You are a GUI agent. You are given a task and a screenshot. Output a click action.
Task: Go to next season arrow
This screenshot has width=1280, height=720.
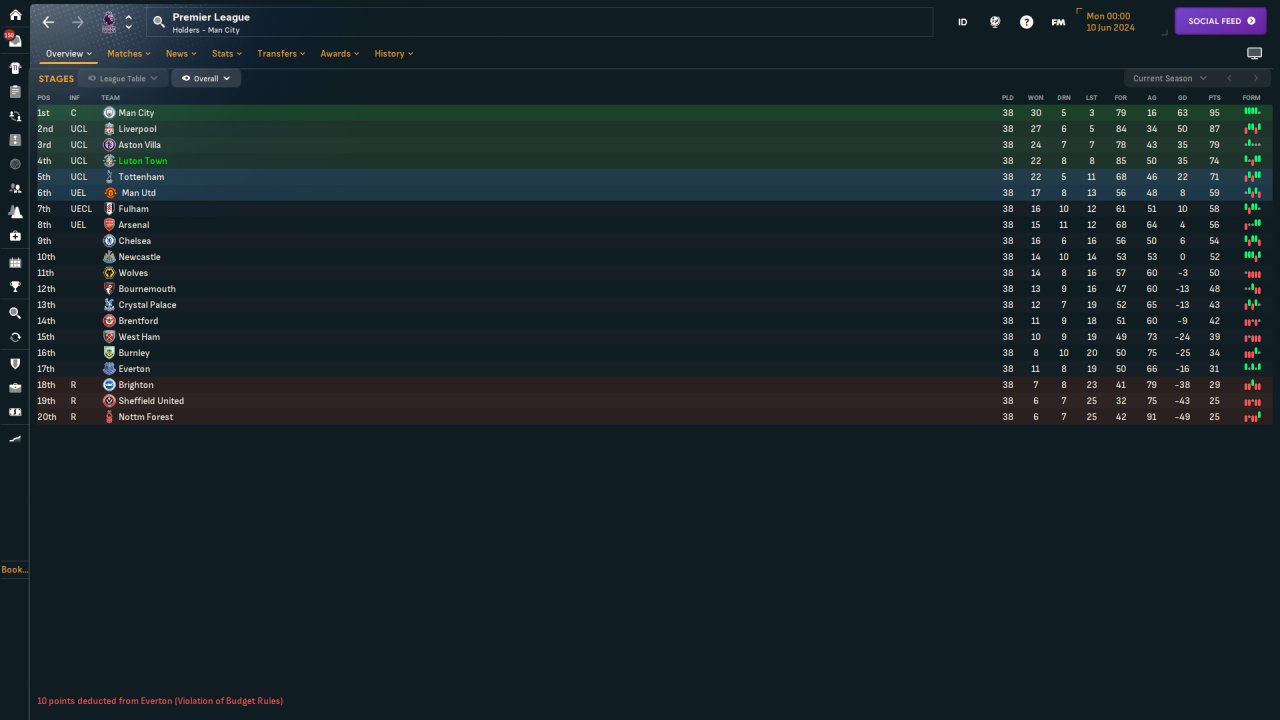(1256, 78)
